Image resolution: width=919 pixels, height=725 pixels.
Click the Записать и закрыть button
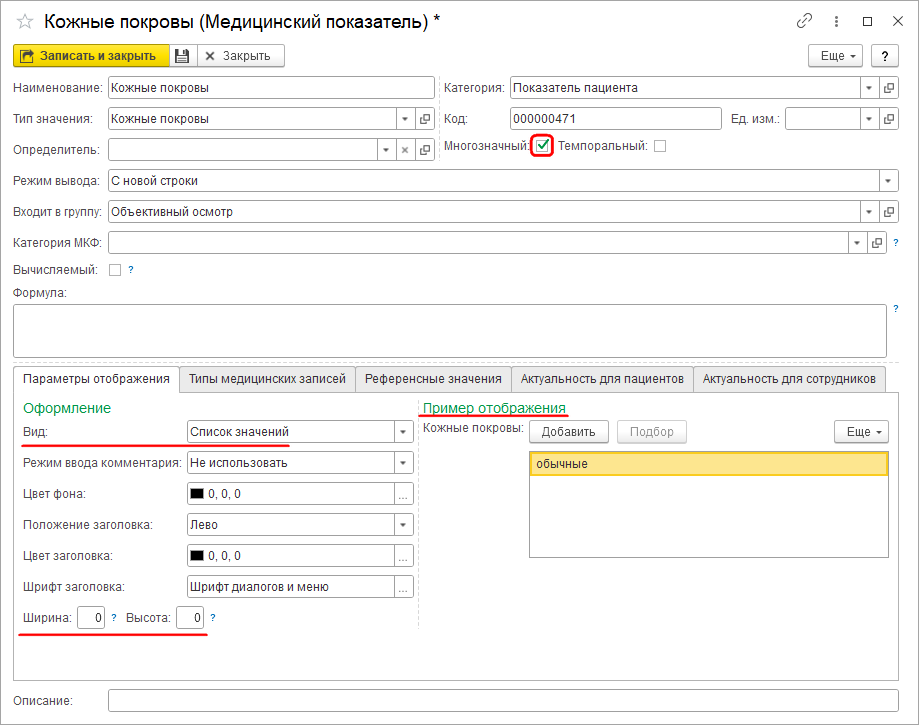(88, 56)
